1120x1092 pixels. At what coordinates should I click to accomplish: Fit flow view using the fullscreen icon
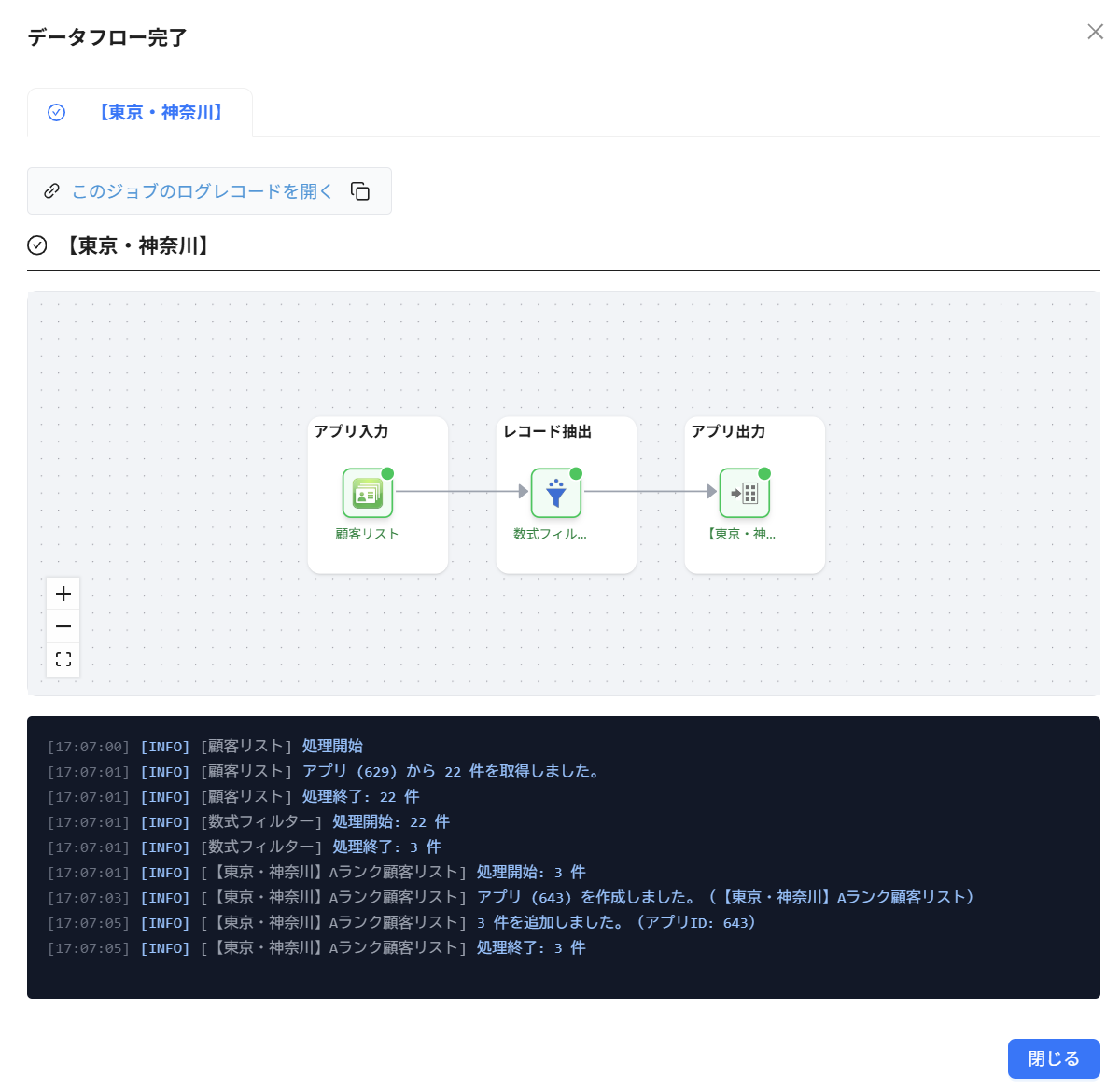point(63,659)
